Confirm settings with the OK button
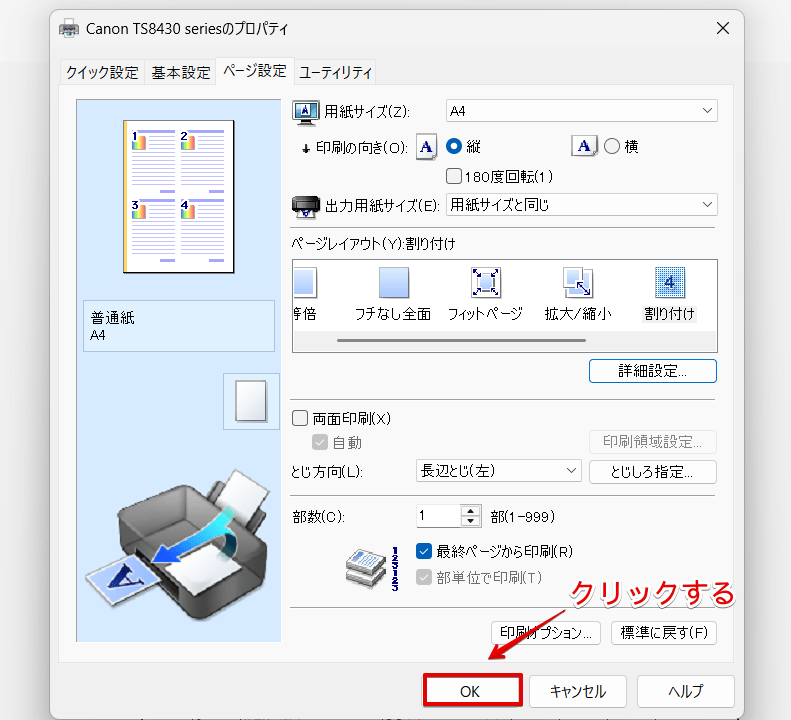This screenshot has width=791, height=720. point(473,691)
